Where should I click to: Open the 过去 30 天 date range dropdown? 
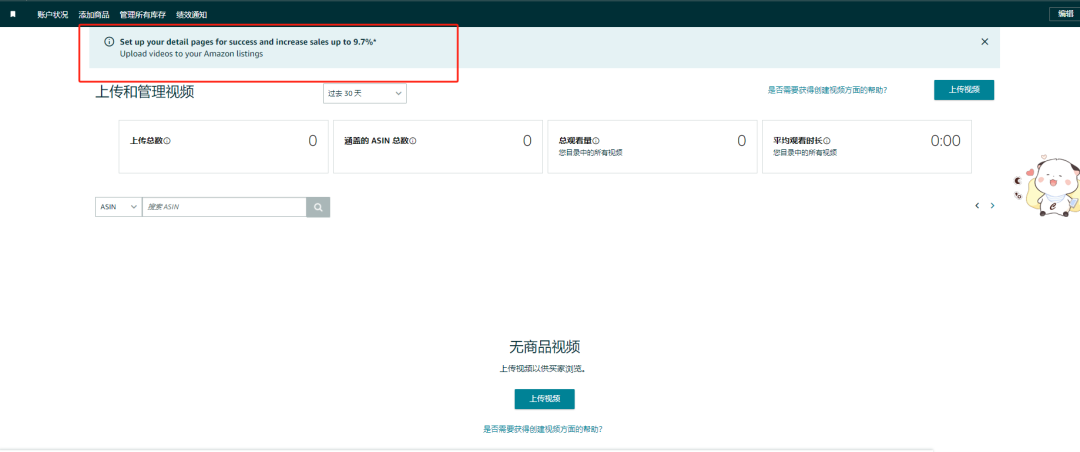coord(364,94)
